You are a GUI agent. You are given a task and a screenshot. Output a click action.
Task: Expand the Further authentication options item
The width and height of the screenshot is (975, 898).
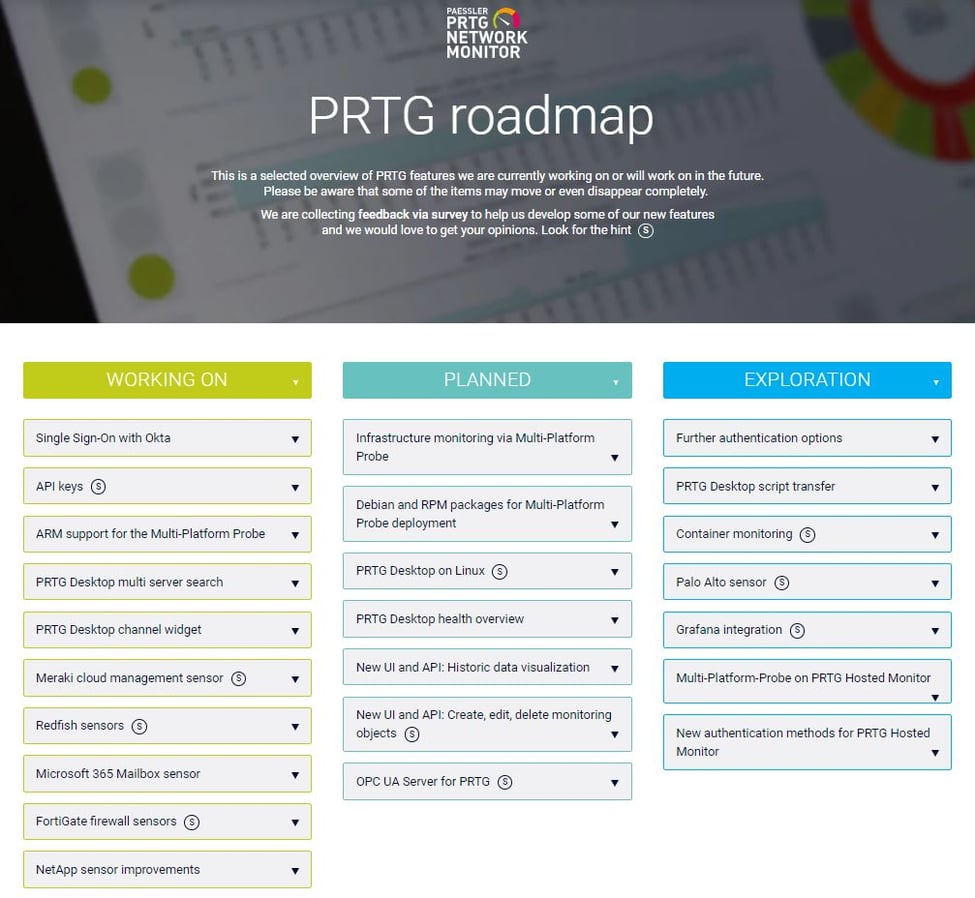pos(935,438)
